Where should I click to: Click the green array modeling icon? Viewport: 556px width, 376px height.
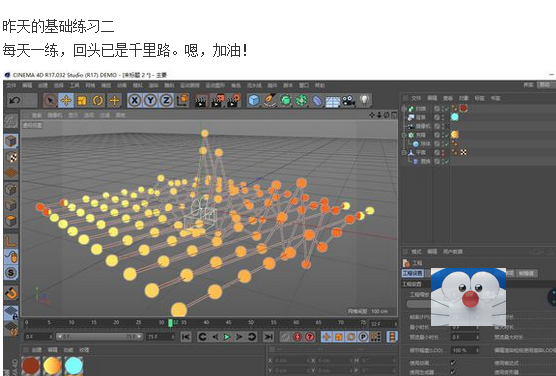[301, 101]
